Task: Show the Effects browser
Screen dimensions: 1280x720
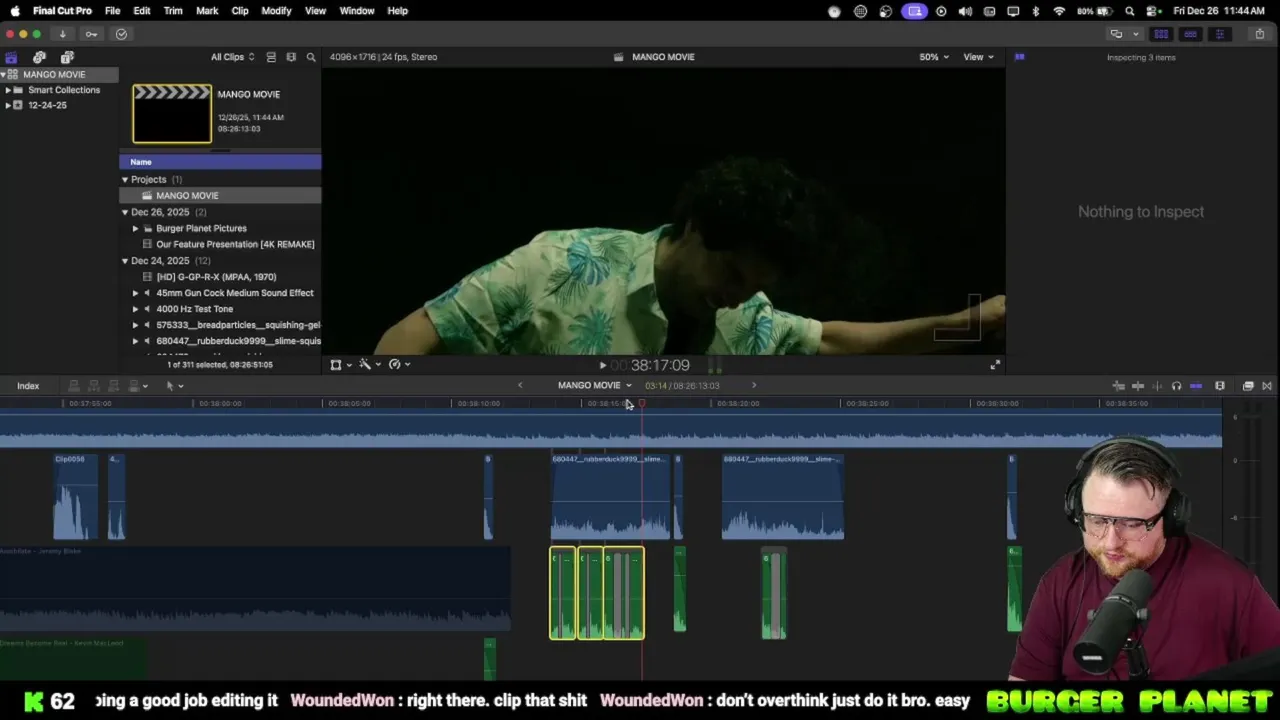Action: (1248, 386)
